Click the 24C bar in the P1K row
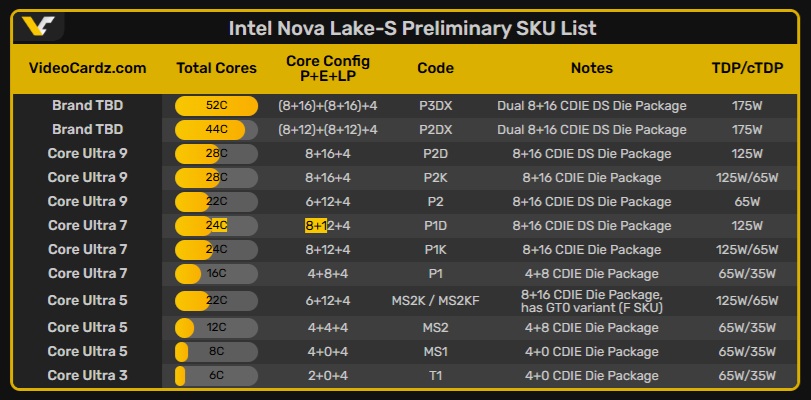 tap(216, 249)
